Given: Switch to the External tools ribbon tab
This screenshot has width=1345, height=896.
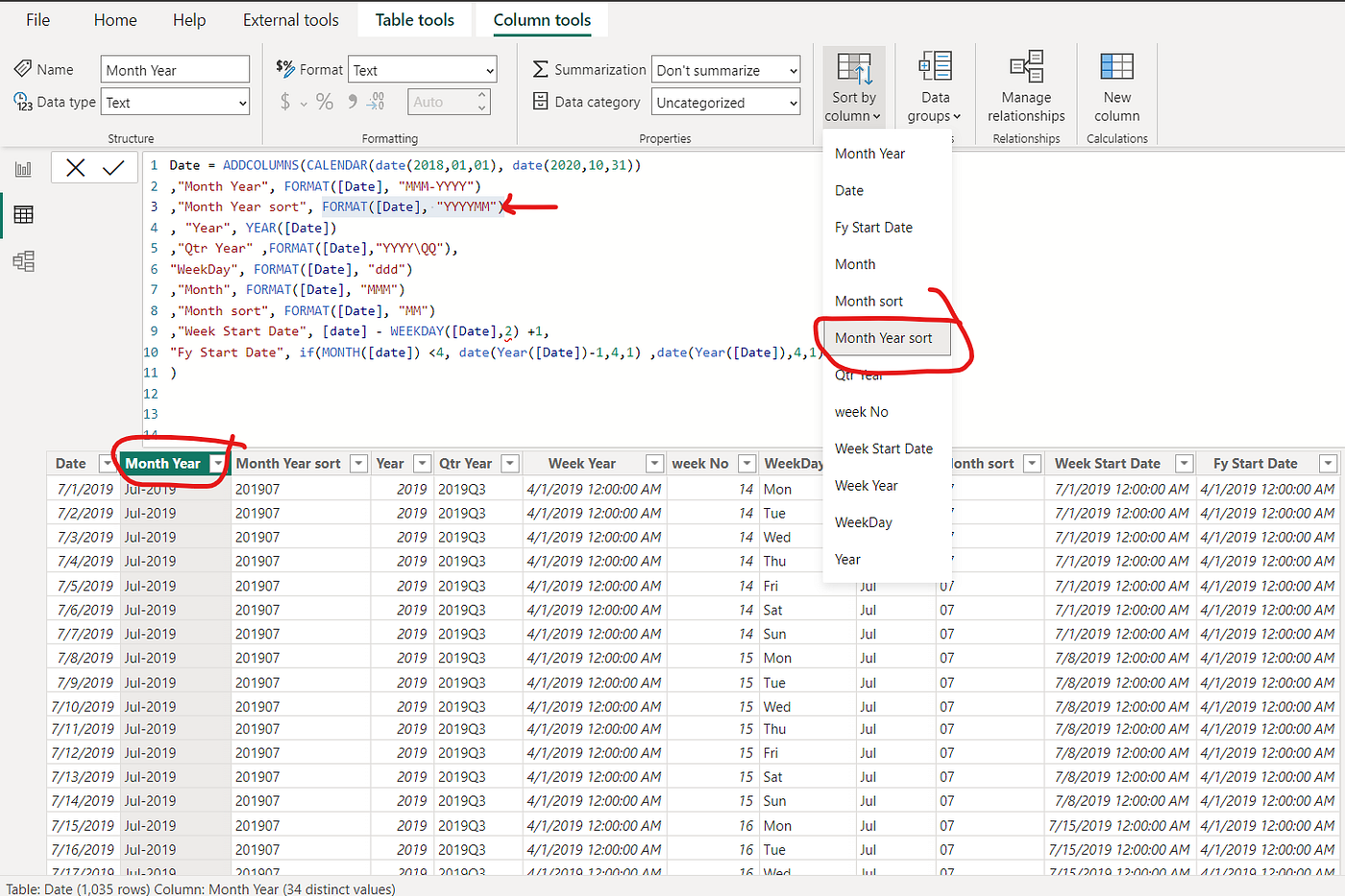Looking at the screenshot, I should pyautogui.click(x=290, y=19).
